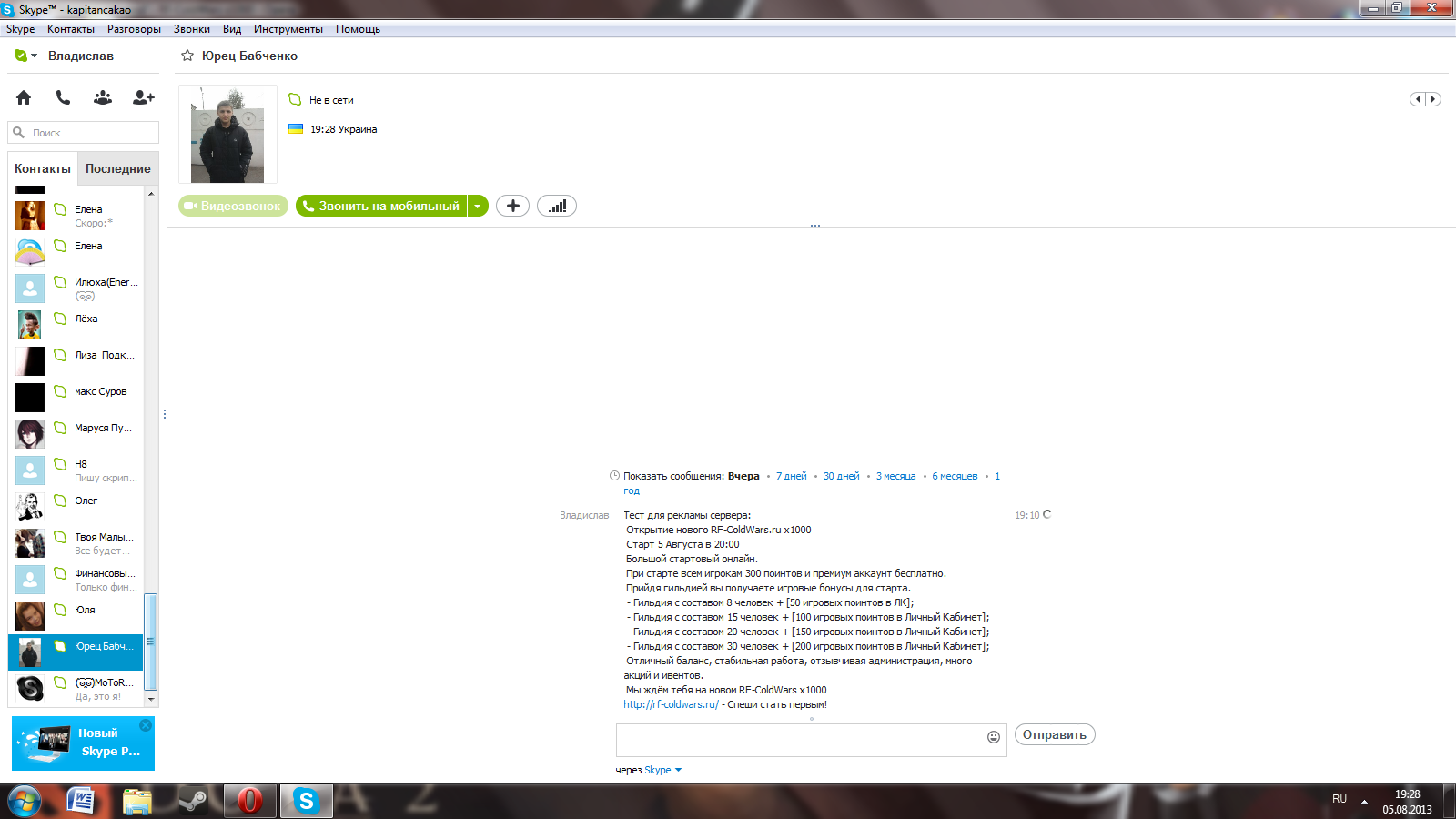Viewport: 1456px width, 819px height.
Task: Show hidden system tray icons
Action: (x=1364, y=801)
